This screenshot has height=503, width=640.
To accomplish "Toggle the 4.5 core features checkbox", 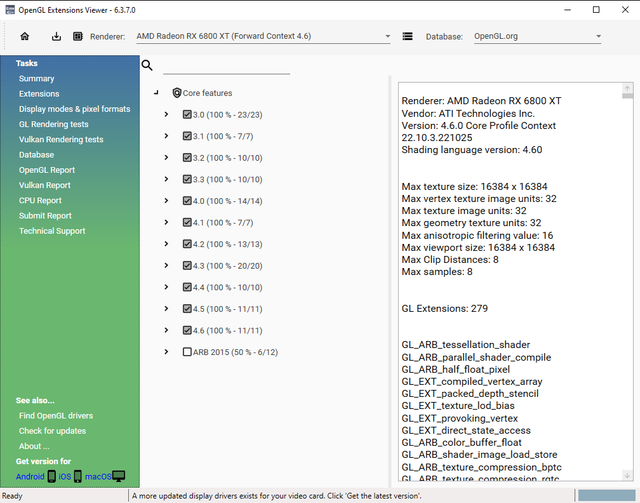I will click(x=187, y=309).
